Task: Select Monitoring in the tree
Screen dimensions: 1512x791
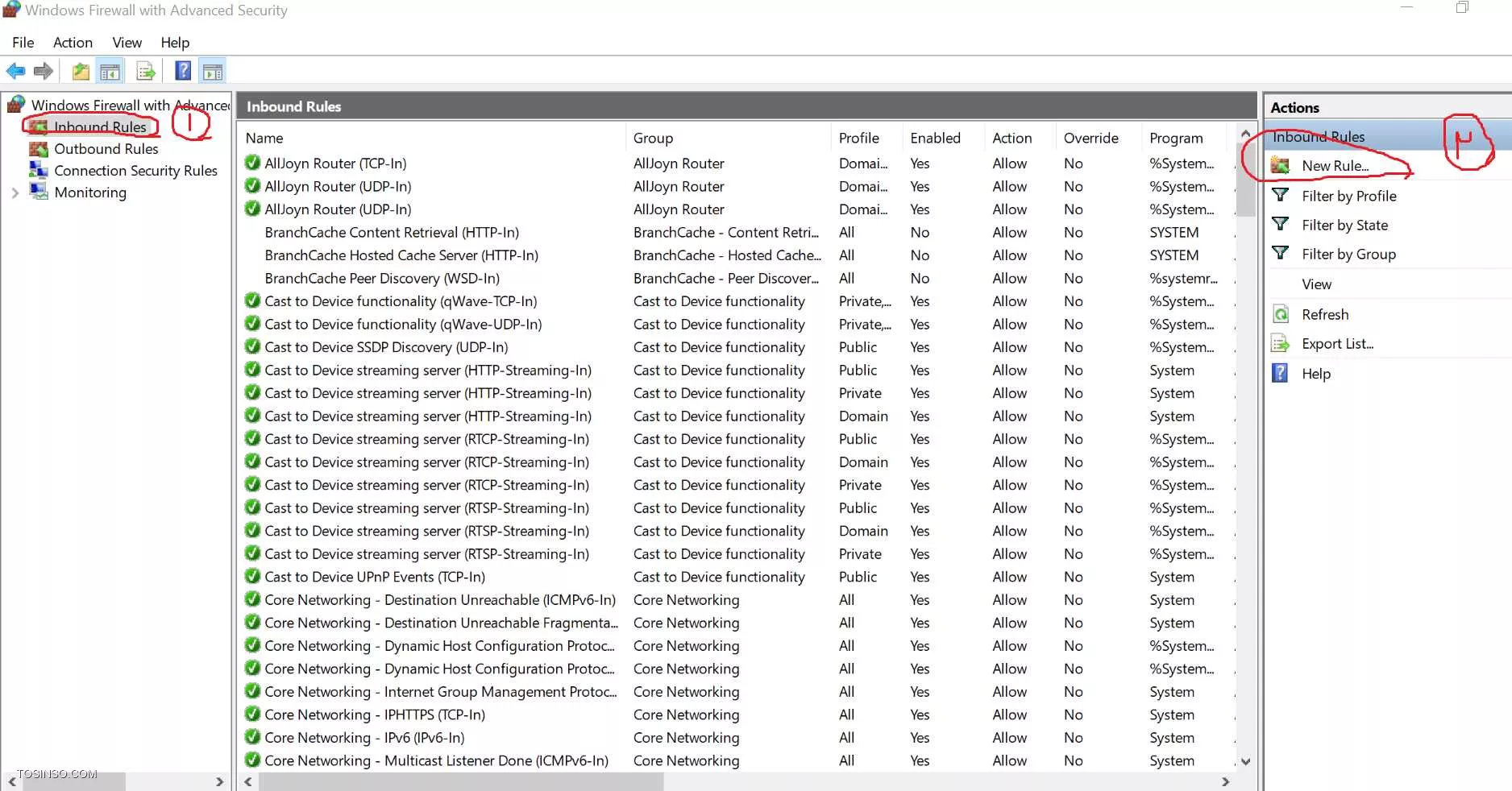Action: pos(90,193)
